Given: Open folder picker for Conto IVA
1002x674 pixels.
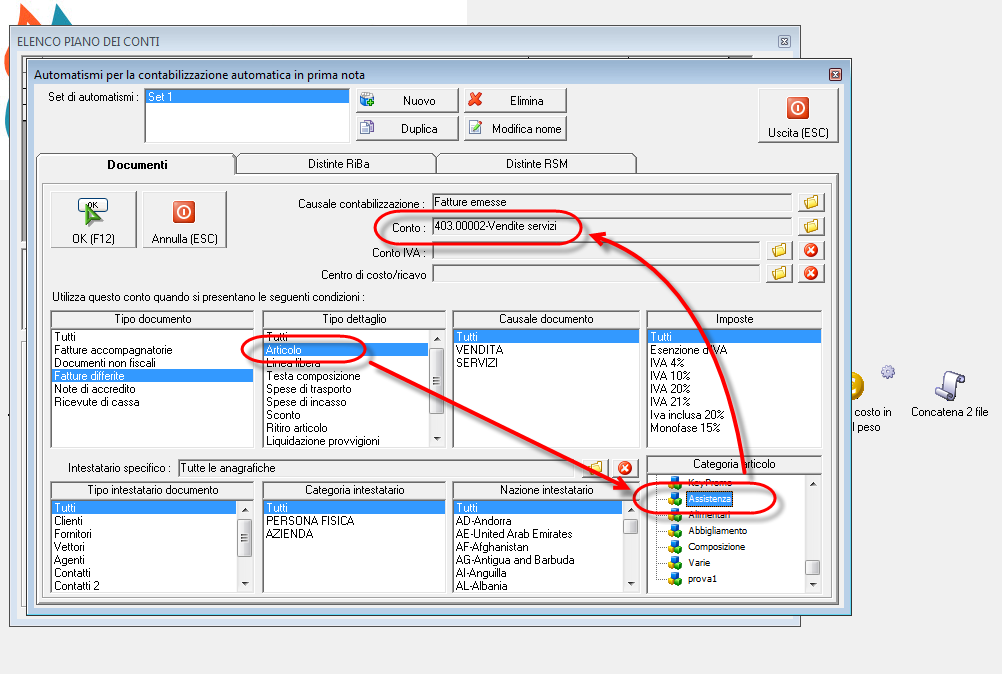Looking at the screenshot, I should [x=779, y=250].
